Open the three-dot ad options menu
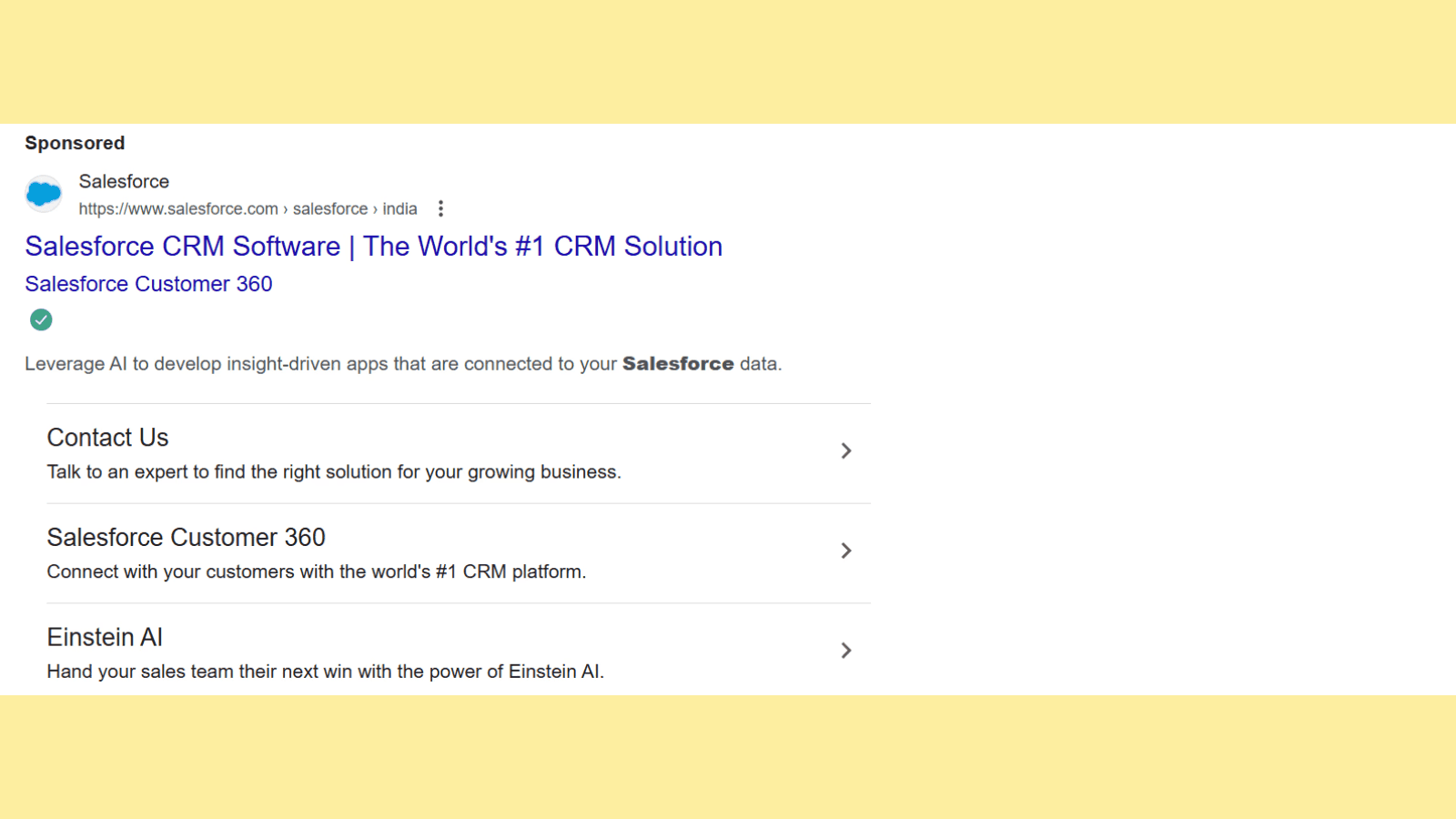Screen dimensions: 1456x819 440,208
